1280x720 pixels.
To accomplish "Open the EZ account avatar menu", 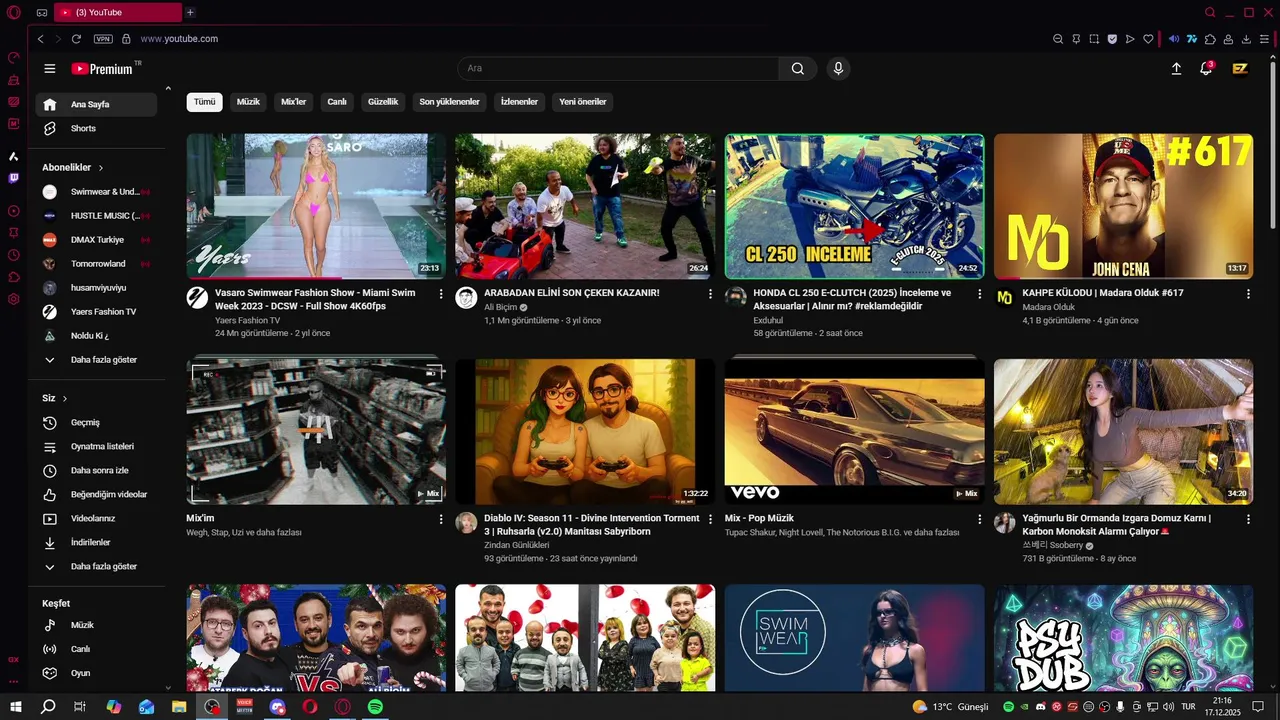I will click(1240, 69).
